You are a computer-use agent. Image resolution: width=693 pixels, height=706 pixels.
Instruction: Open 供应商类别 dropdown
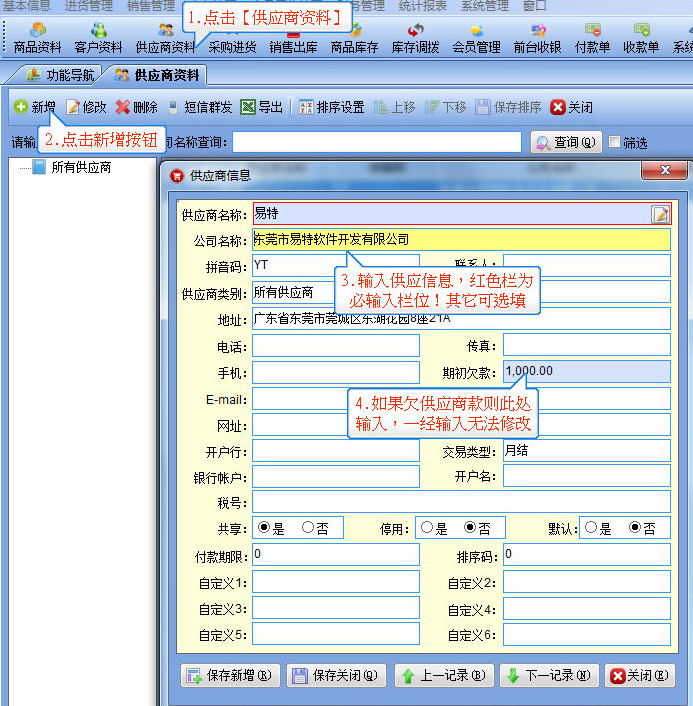[x=336, y=292]
